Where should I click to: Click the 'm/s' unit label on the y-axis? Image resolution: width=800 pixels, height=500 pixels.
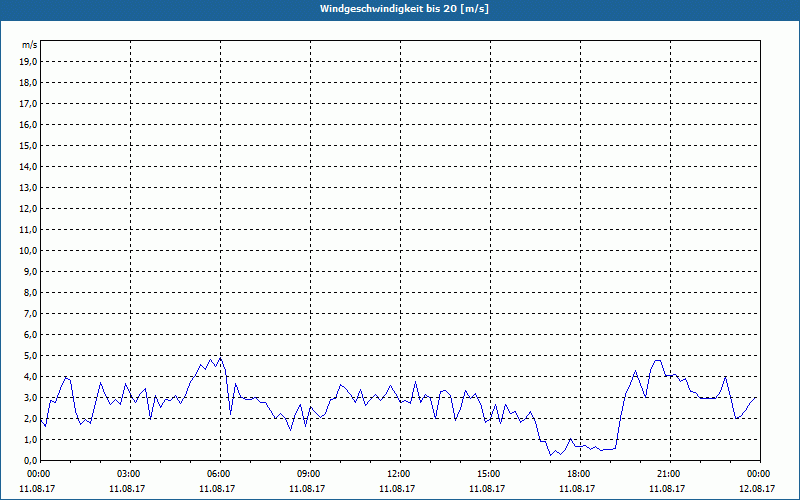tap(30, 45)
